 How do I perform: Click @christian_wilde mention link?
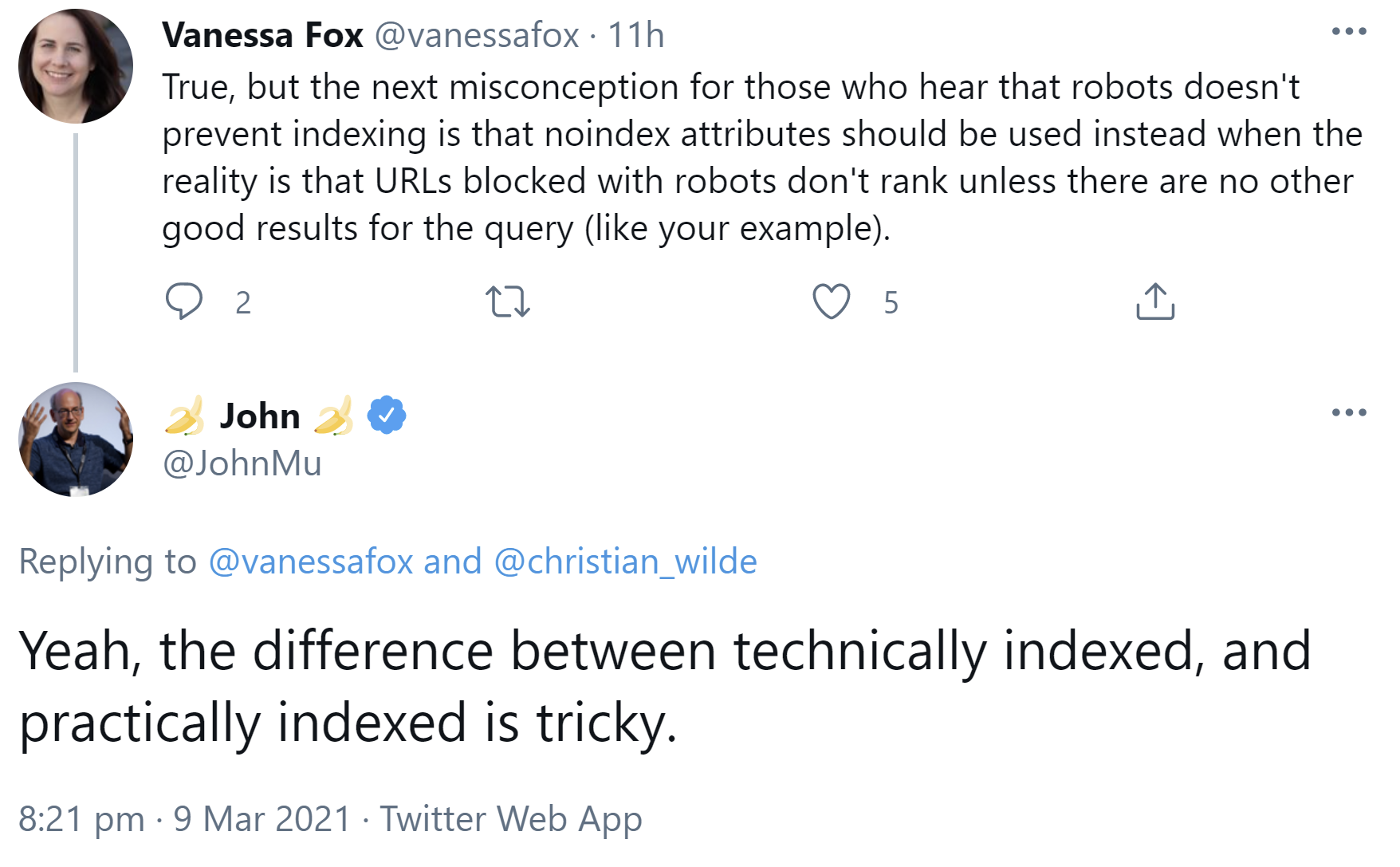click(626, 562)
